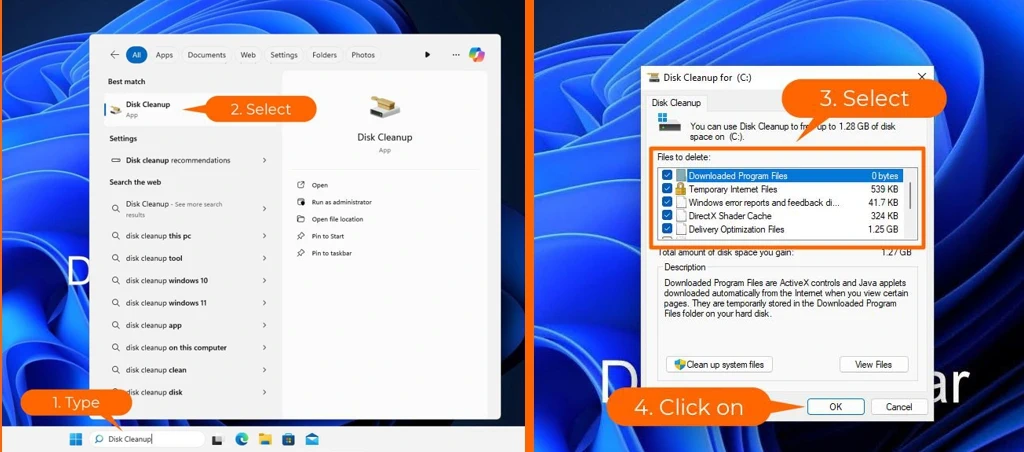Image resolution: width=1024 pixels, height=452 pixels.
Task: Uncheck Temporary Internet Files checkbox
Action: point(666,189)
